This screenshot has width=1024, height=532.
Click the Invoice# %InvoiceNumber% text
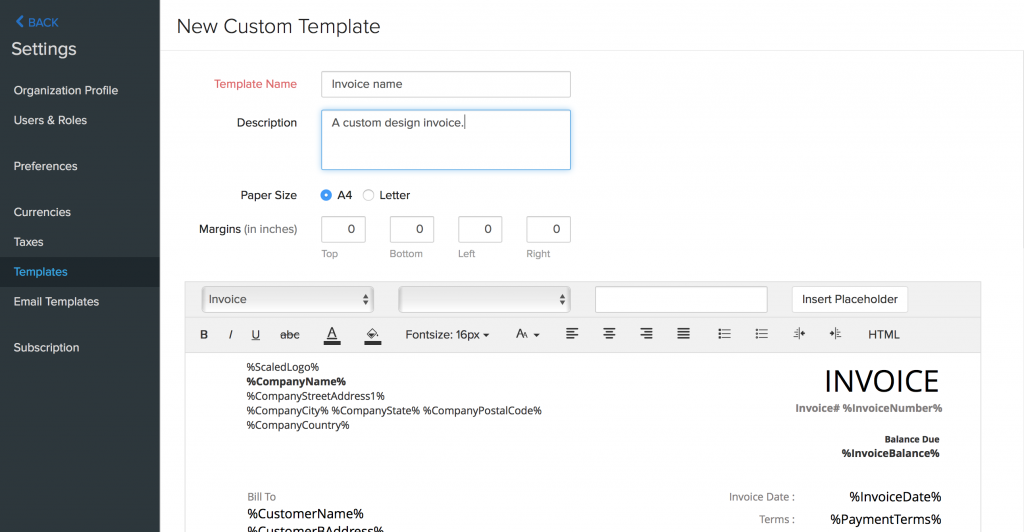coord(869,408)
